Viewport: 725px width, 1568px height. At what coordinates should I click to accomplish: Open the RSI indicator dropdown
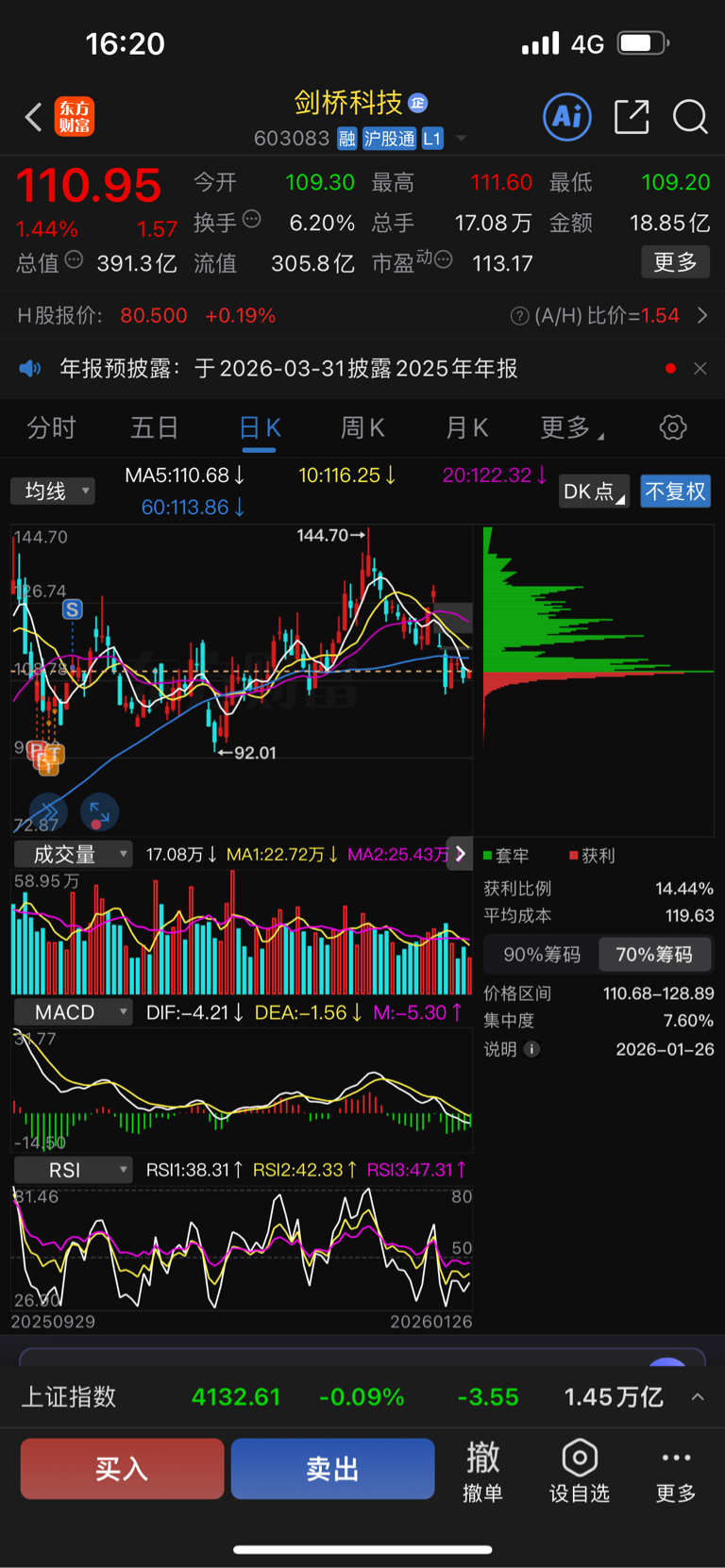[73, 1170]
